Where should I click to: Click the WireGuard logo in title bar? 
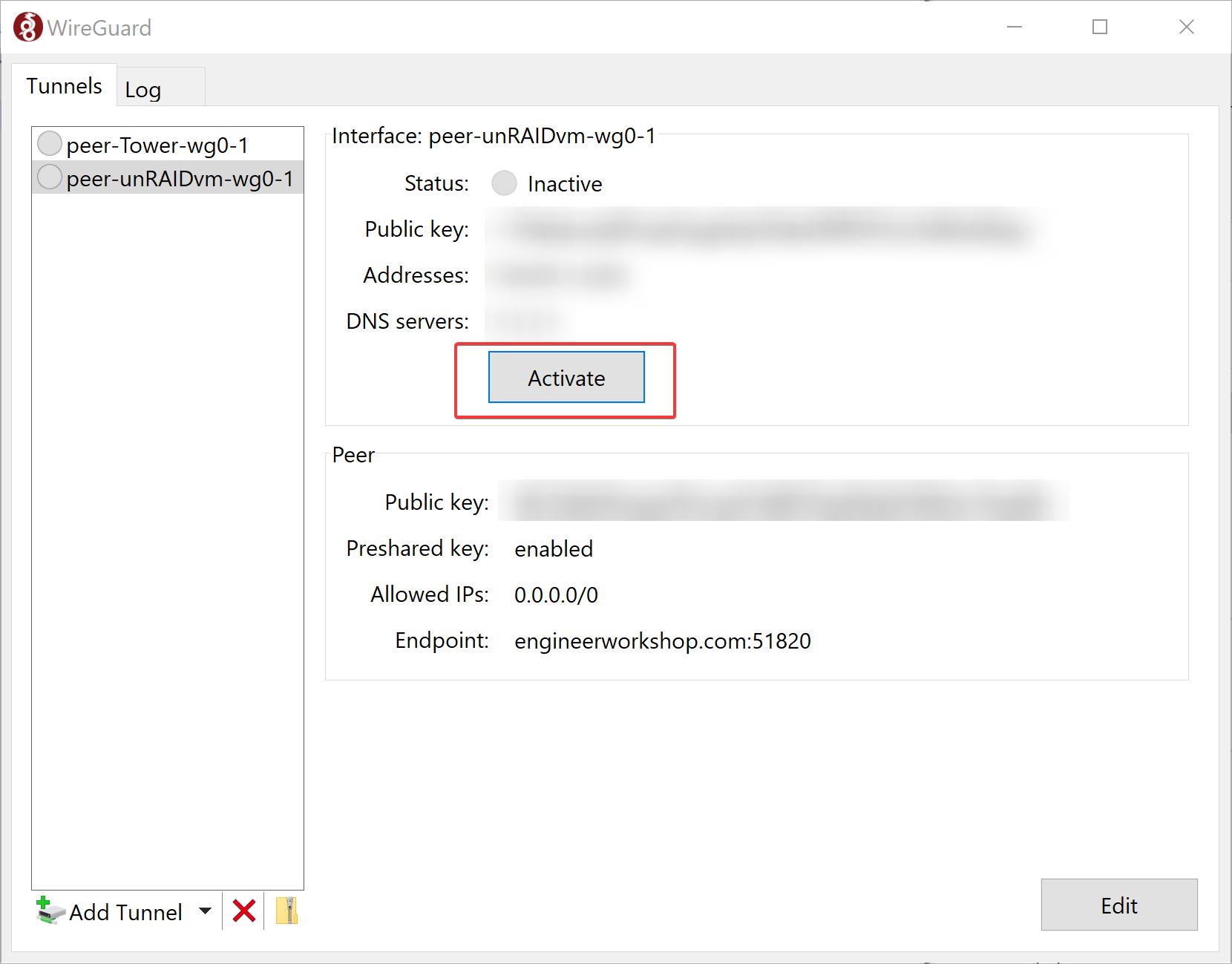click(x=27, y=27)
